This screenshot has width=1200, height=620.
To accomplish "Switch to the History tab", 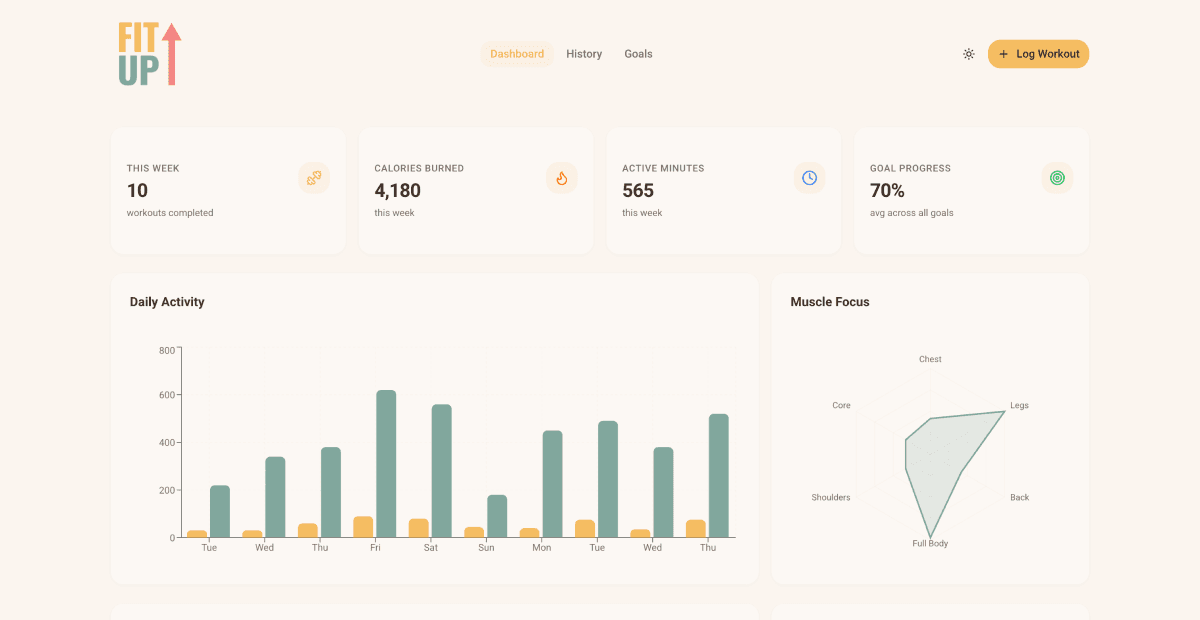I will click(x=584, y=54).
